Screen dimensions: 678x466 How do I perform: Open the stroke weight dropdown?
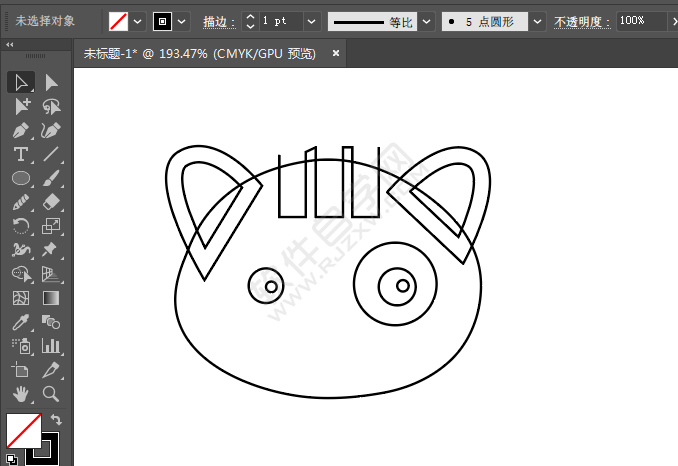point(311,21)
